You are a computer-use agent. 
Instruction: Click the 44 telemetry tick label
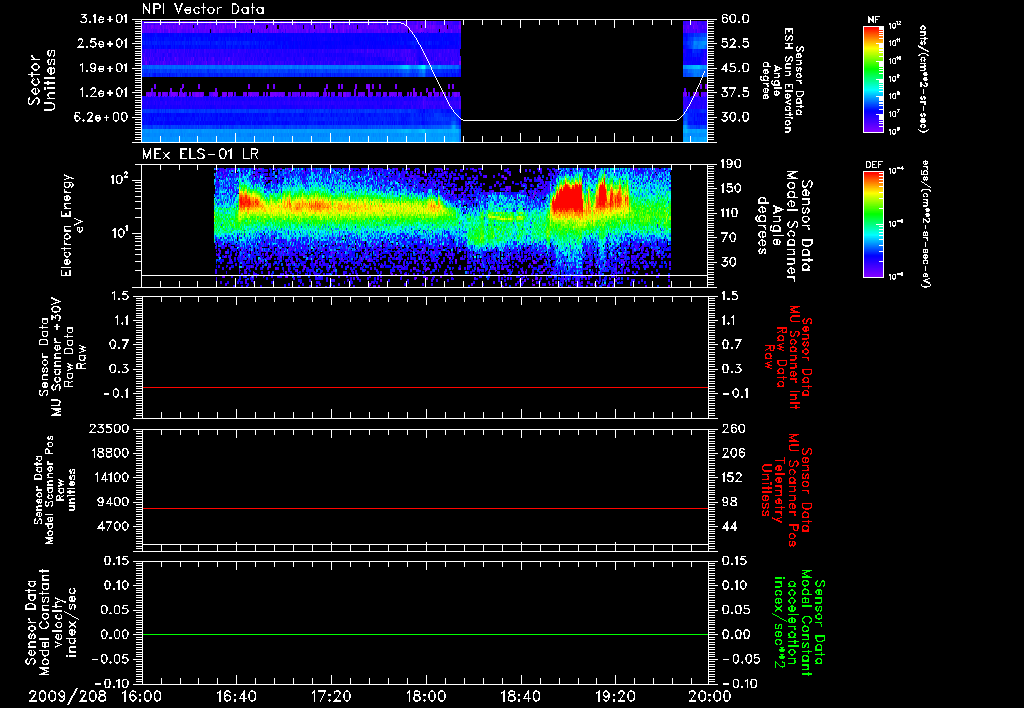(729, 526)
